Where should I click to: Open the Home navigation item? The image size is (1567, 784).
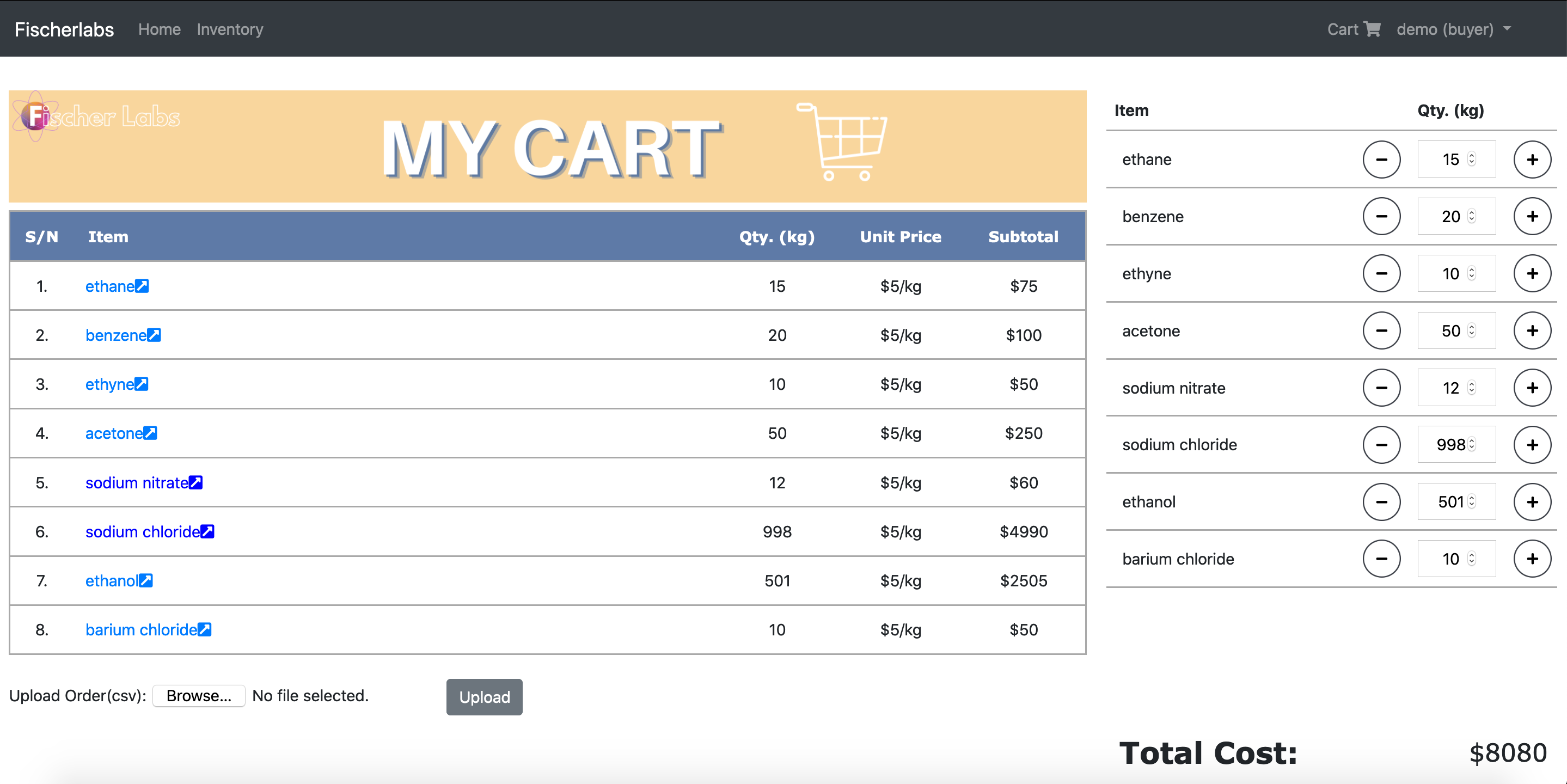[160, 29]
